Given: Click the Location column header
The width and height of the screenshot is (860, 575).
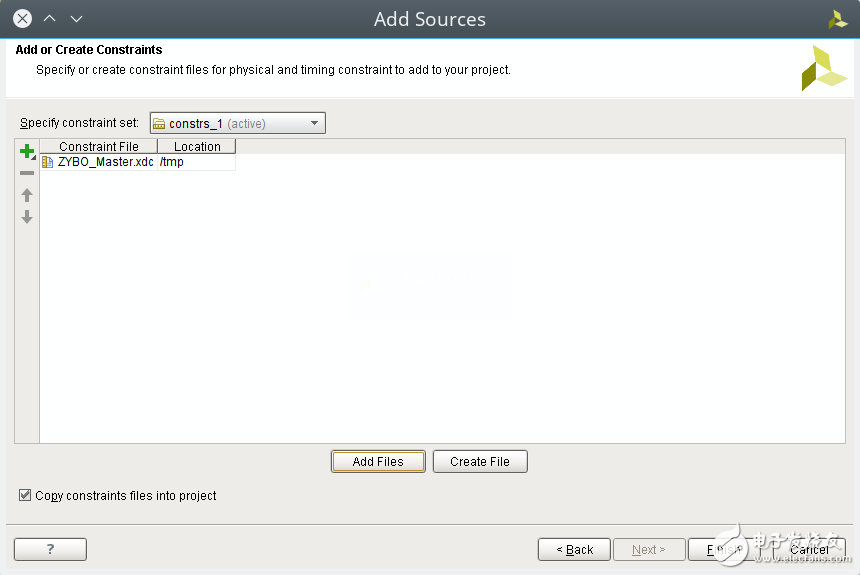Looking at the screenshot, I should (x=197, y=146).
